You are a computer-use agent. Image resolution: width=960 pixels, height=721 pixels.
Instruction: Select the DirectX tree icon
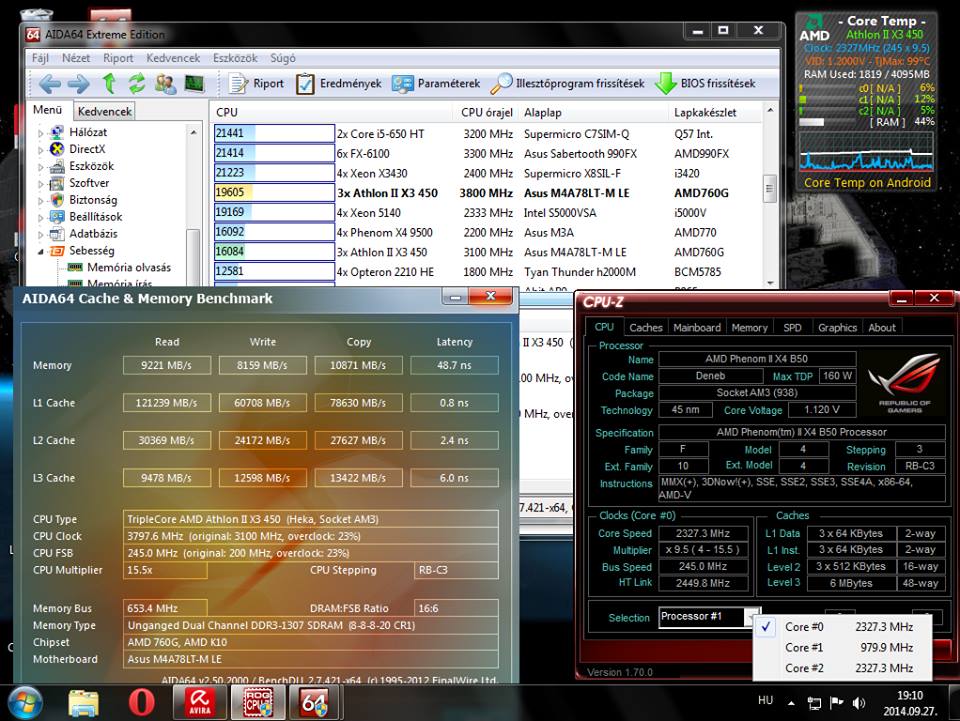[57, 149]
